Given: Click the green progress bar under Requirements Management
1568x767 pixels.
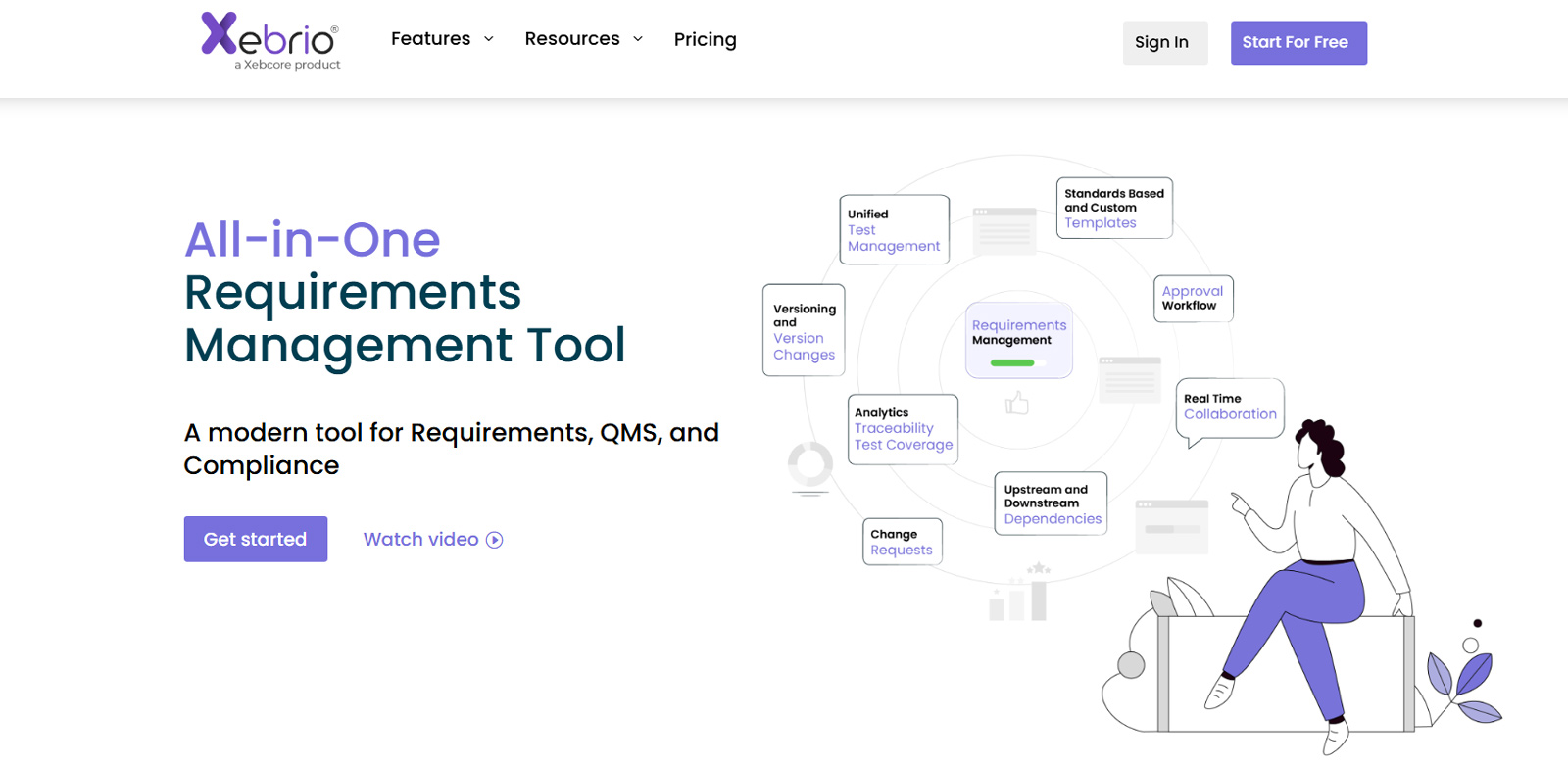Looking at the screenshot, I should click(1013, 363).
